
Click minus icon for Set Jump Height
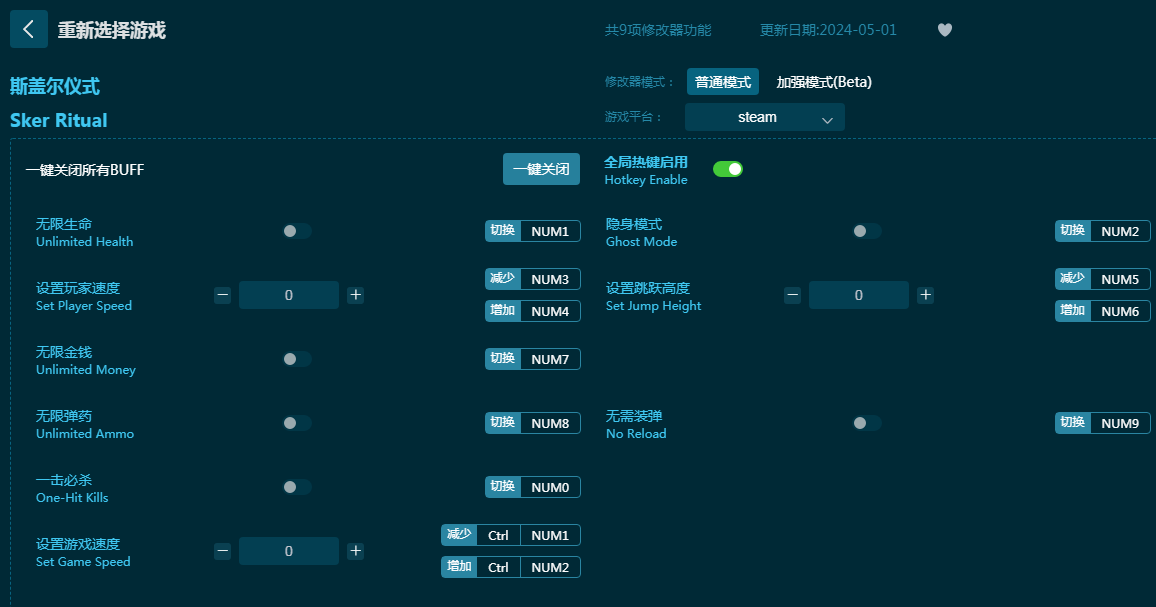click(793, 295)
